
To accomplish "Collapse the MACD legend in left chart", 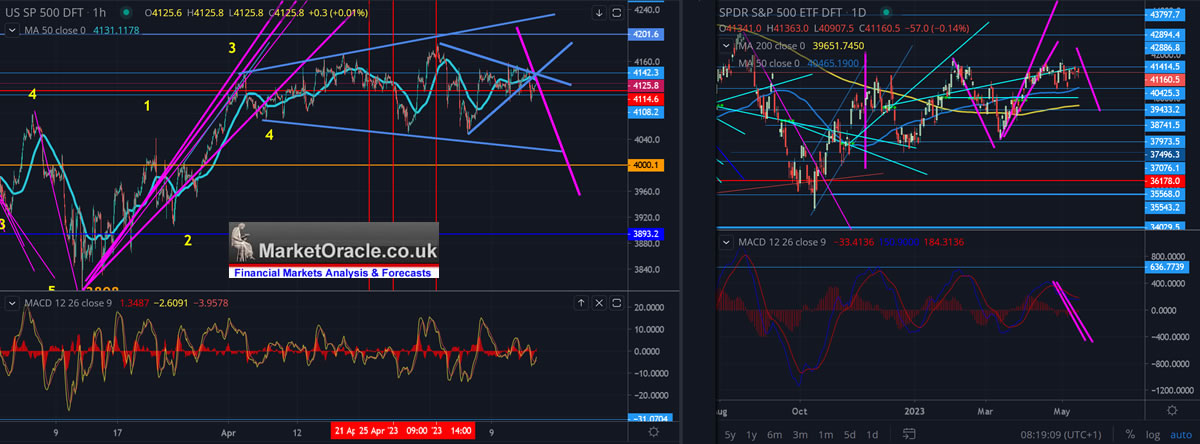I will (x=12, y=303).
